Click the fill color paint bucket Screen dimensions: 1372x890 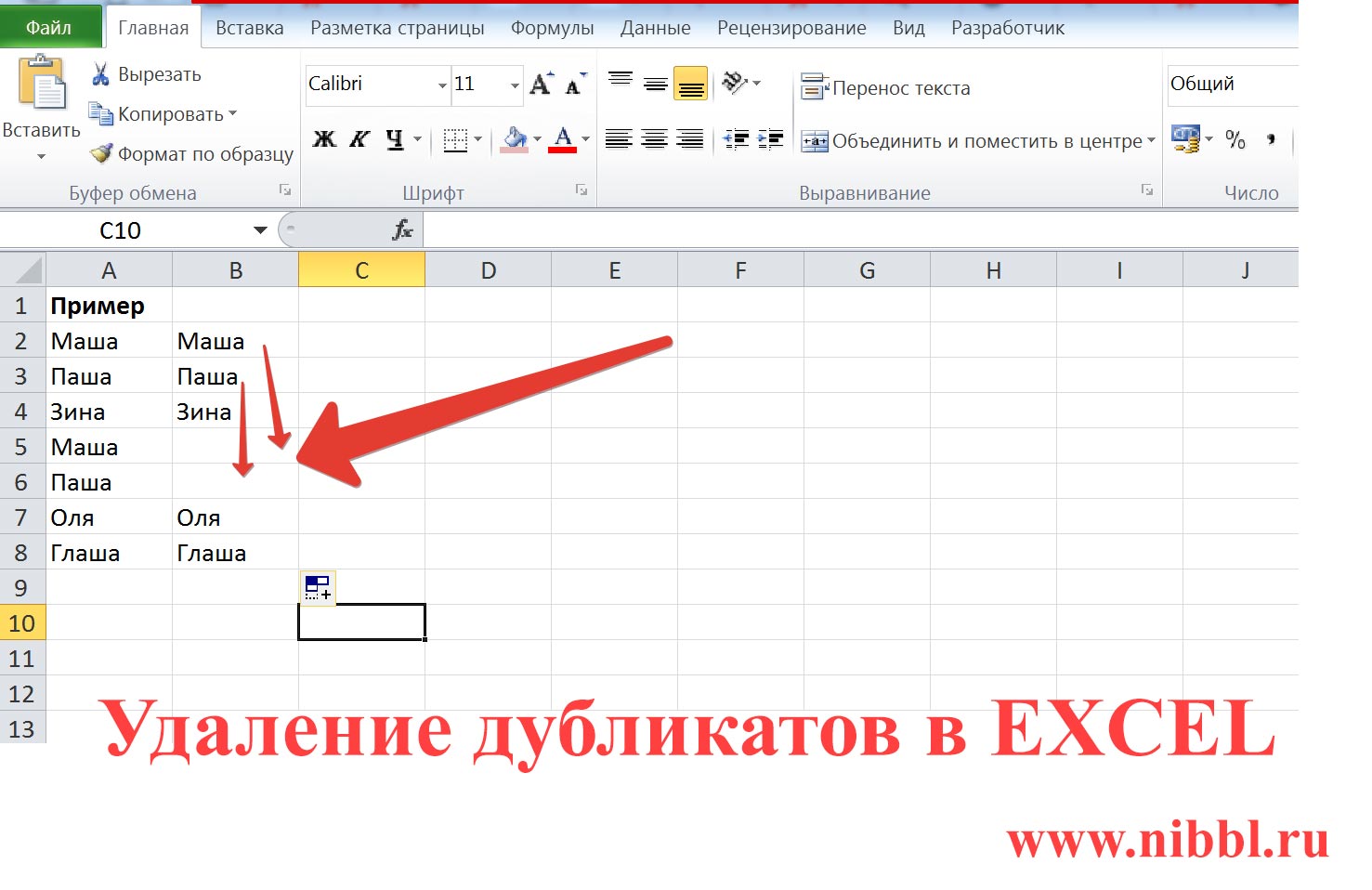tap(515, 140)
